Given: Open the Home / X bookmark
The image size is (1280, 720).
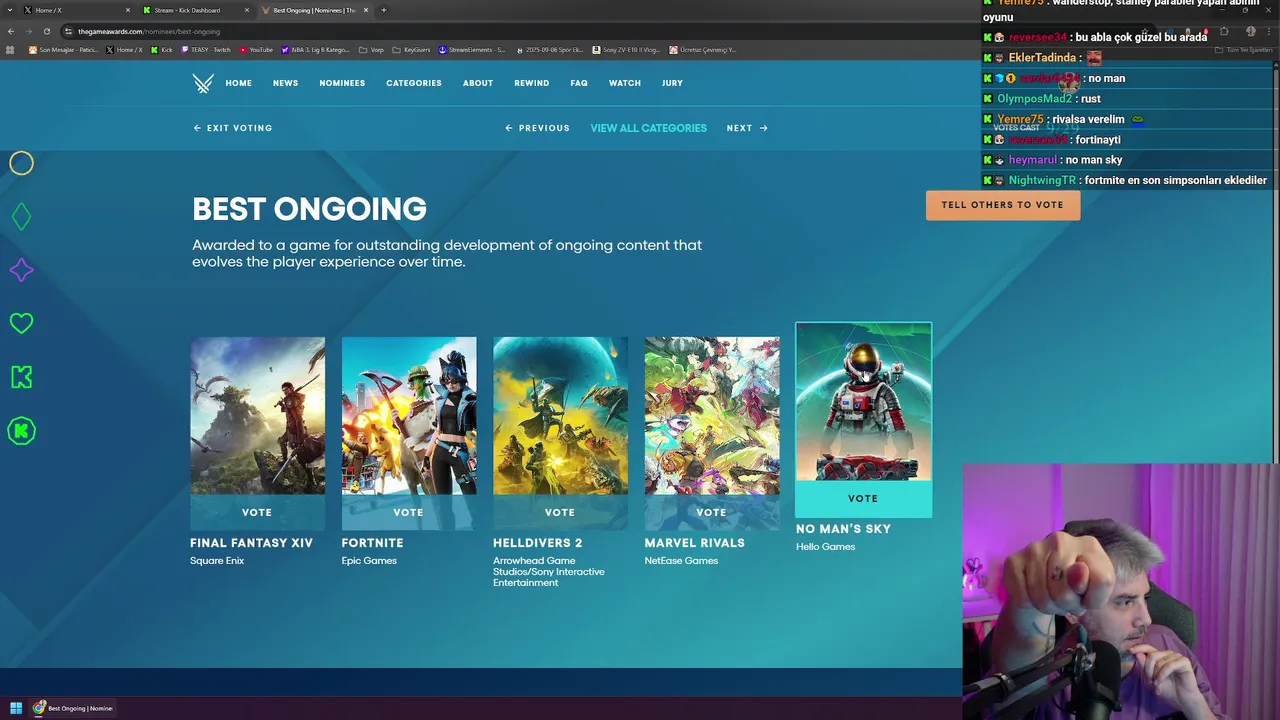Looking at the screenshot, I should tap(126, 49).
